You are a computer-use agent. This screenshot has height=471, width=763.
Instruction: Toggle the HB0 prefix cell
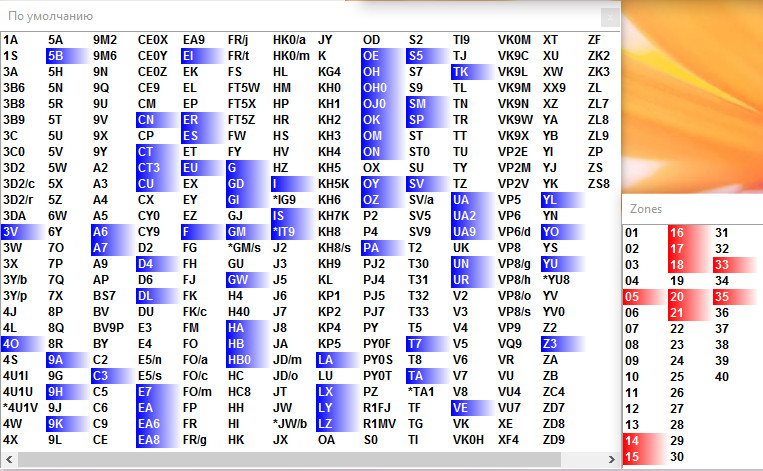point(239,359)
